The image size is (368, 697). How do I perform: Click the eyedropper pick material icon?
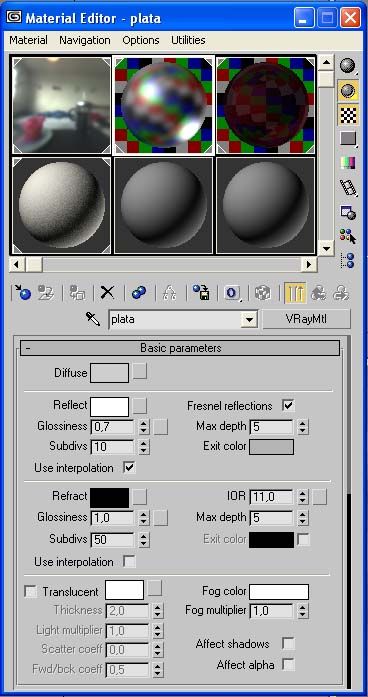[93, 319]
